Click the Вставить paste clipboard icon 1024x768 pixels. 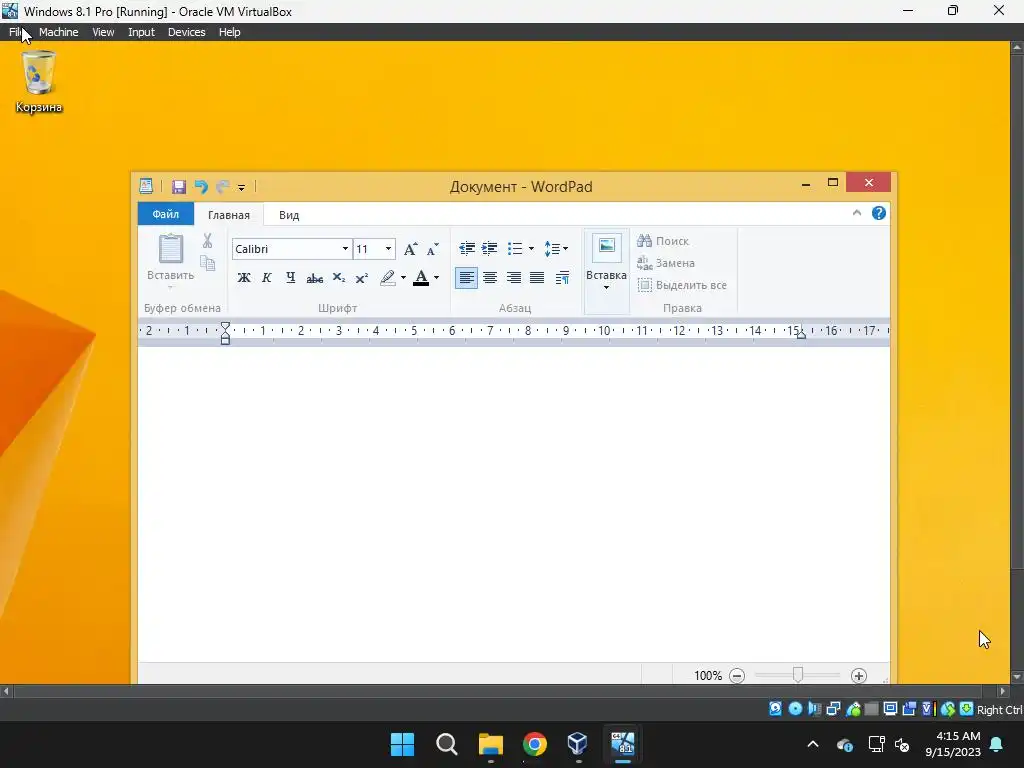click(x=170, y=249)
